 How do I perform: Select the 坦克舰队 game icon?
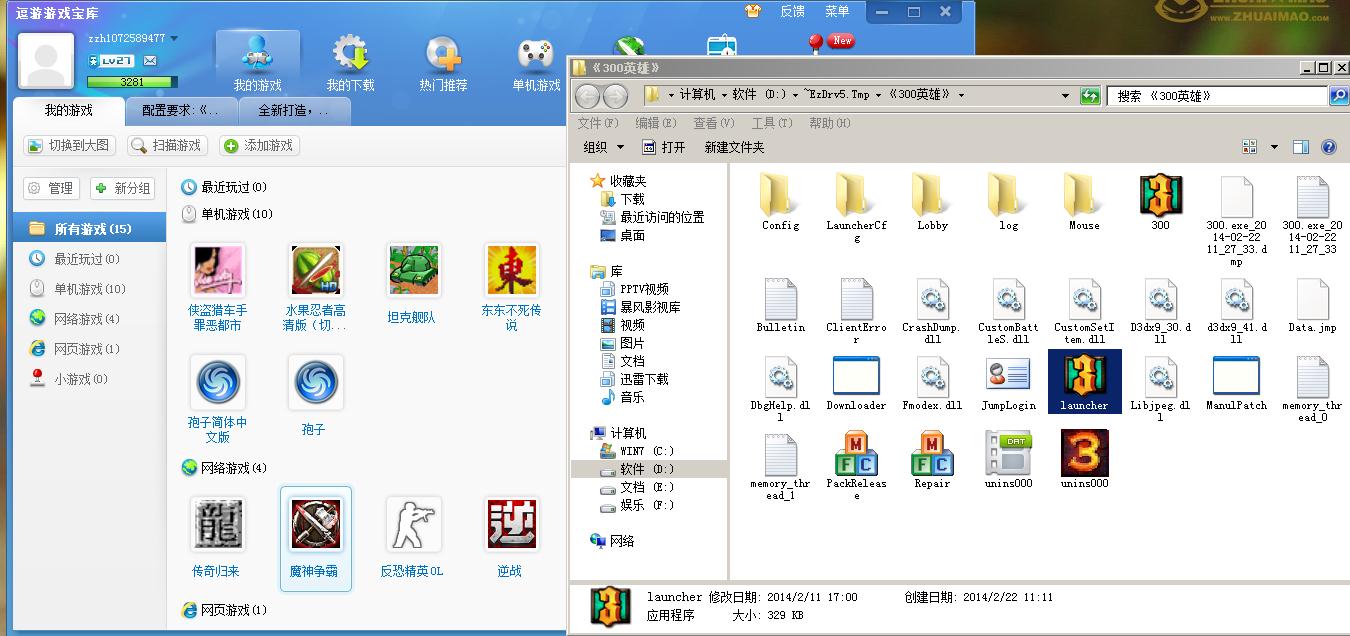tap(414, 270)
